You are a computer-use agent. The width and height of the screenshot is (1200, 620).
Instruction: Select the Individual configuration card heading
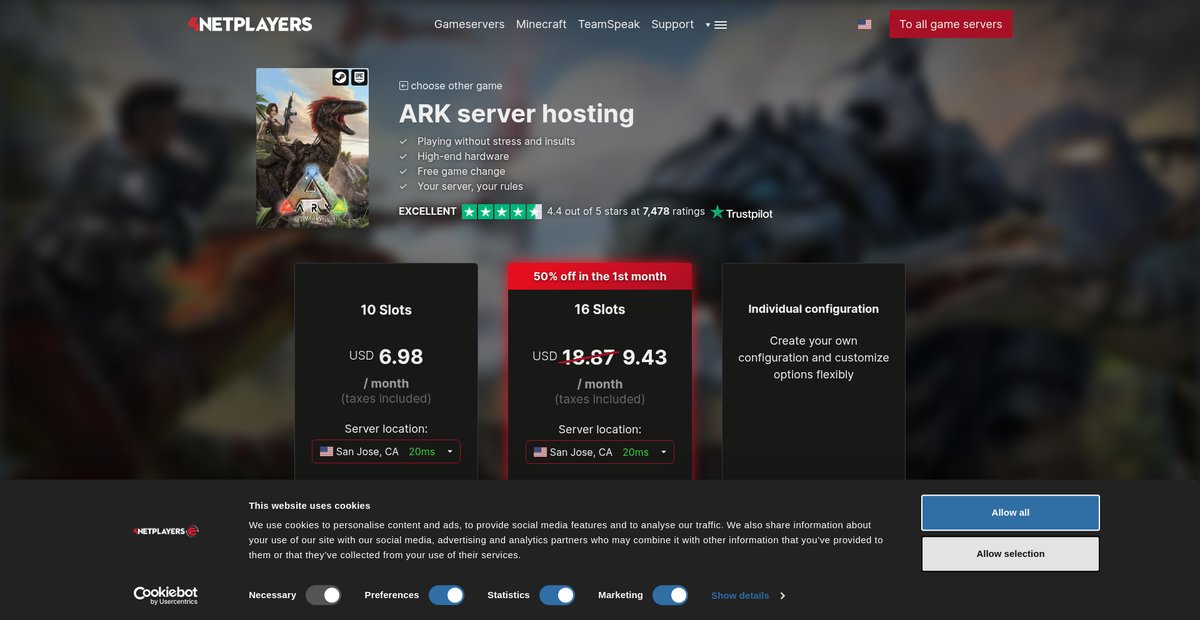click(x=814, y=309)
